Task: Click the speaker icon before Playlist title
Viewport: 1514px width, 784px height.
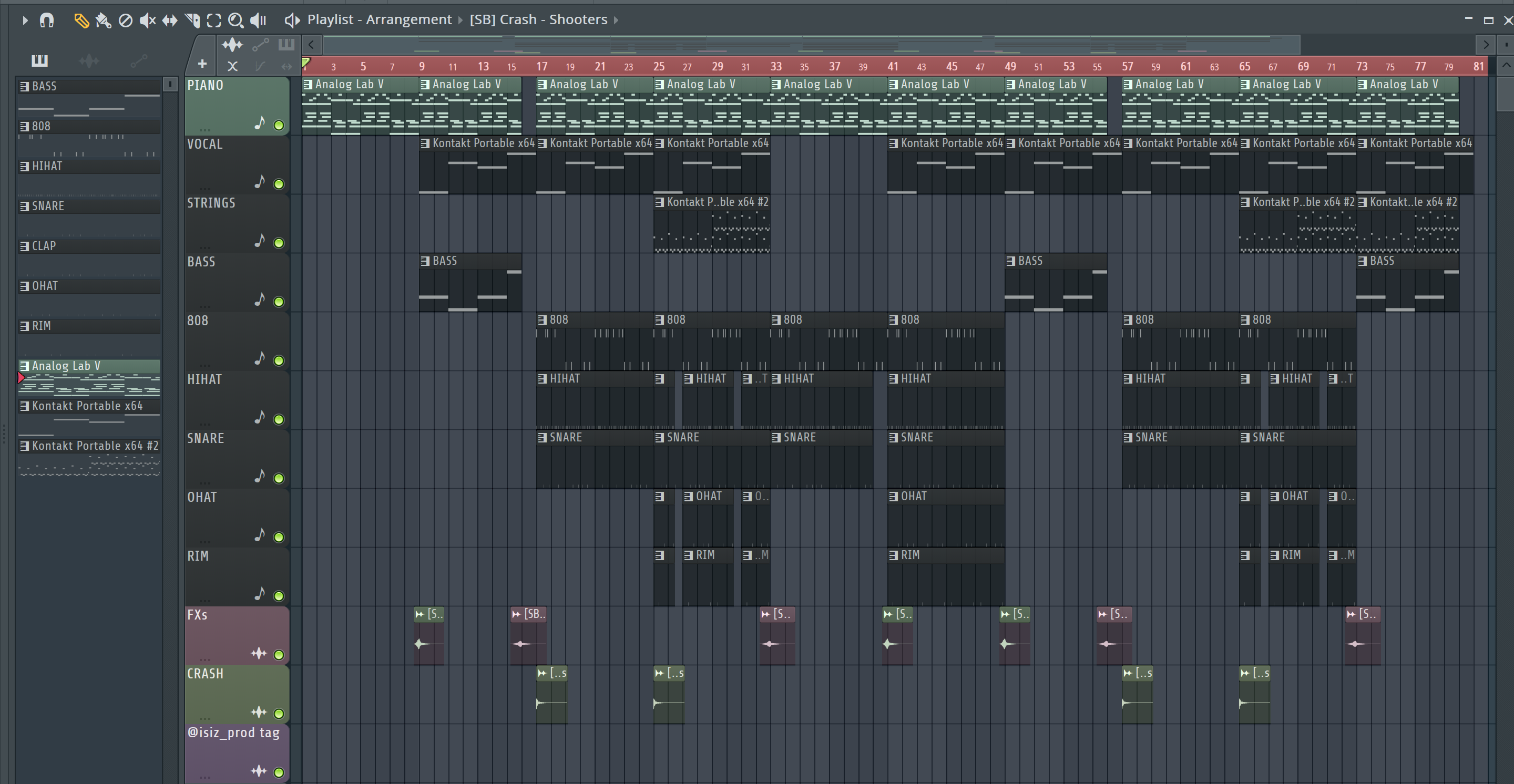Action: (x=292, y=20)
